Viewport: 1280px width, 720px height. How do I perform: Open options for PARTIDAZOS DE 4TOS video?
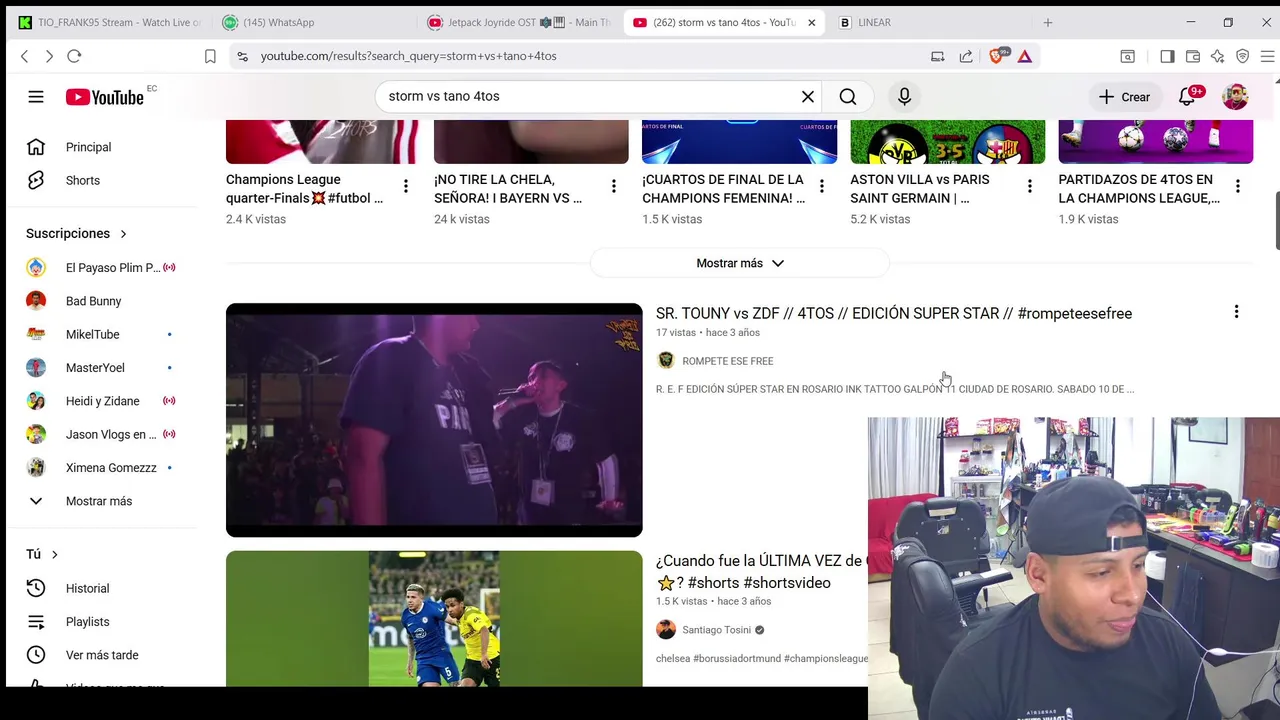pos(1238,186)
